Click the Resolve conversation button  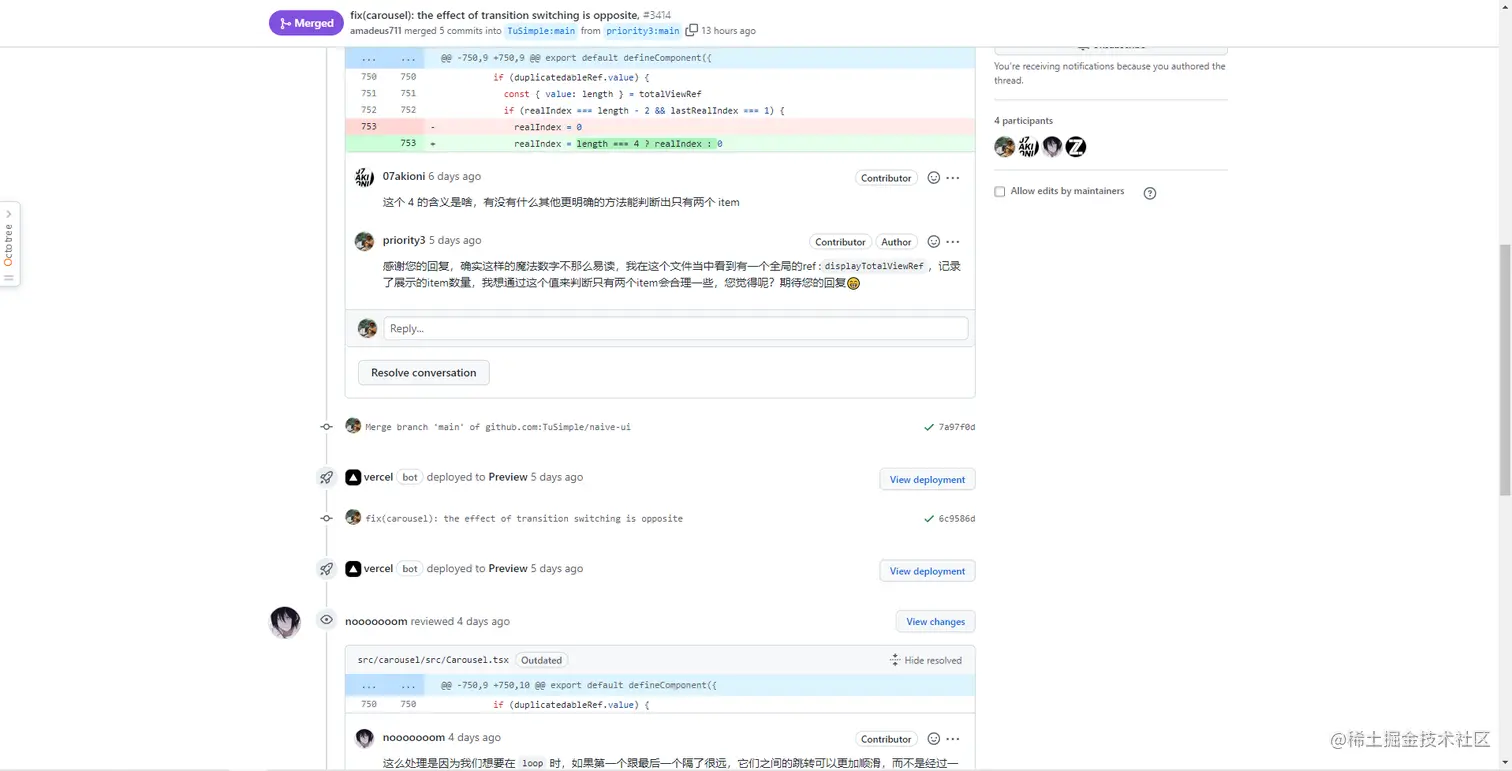coord(424,373)
